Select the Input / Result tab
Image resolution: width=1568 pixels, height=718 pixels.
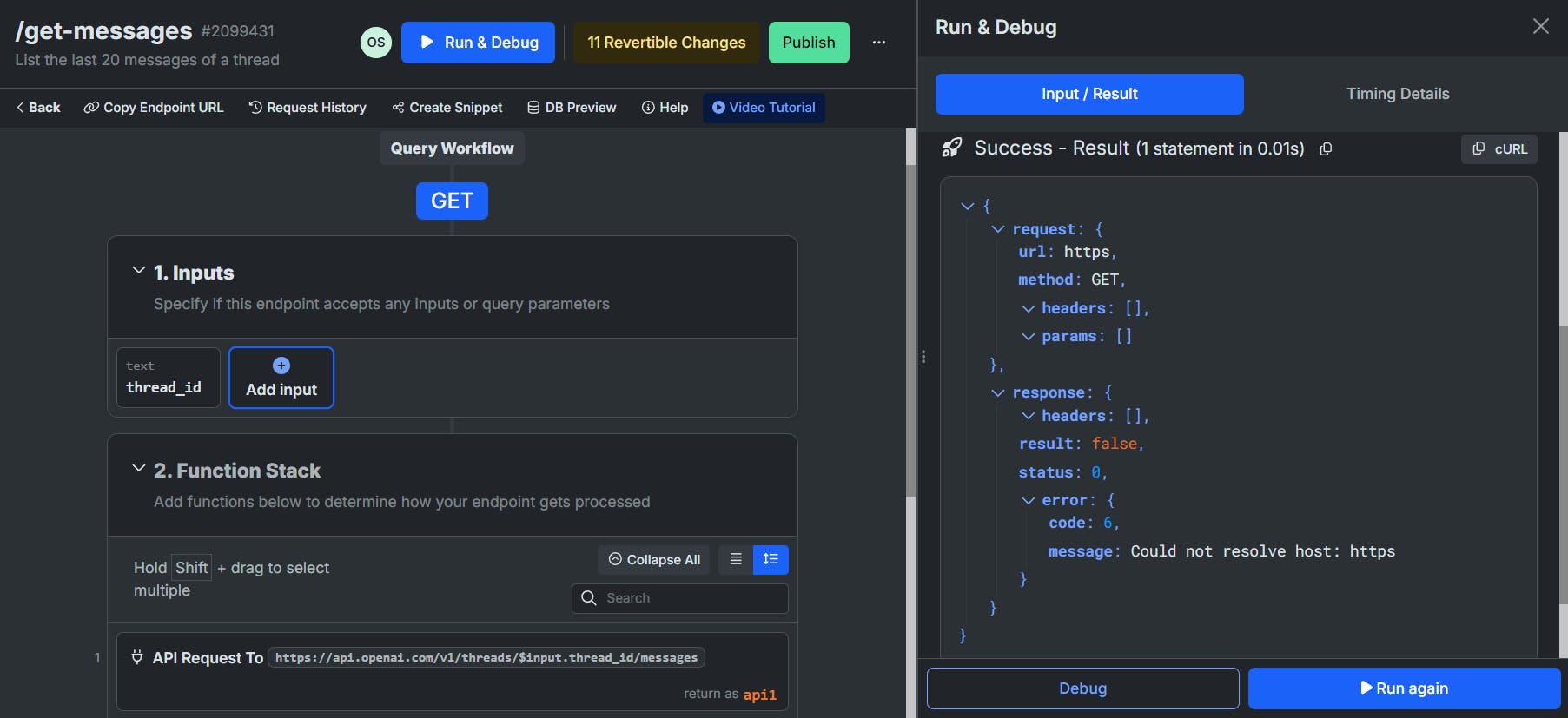[1089, 94]
